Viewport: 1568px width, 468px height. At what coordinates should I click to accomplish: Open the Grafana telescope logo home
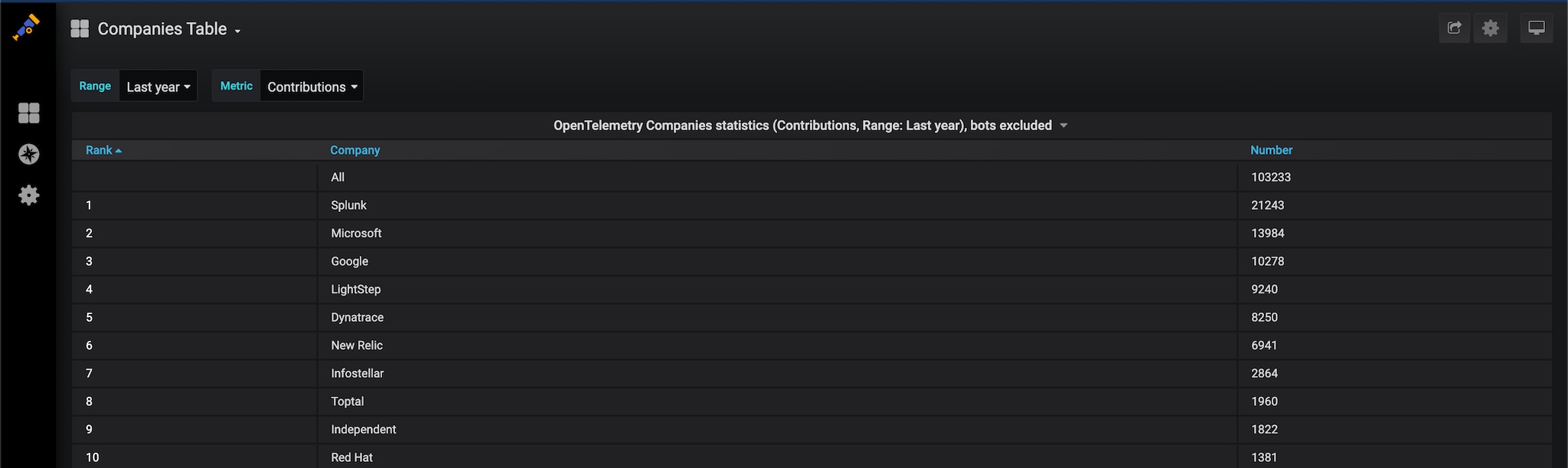coord(27,28)
